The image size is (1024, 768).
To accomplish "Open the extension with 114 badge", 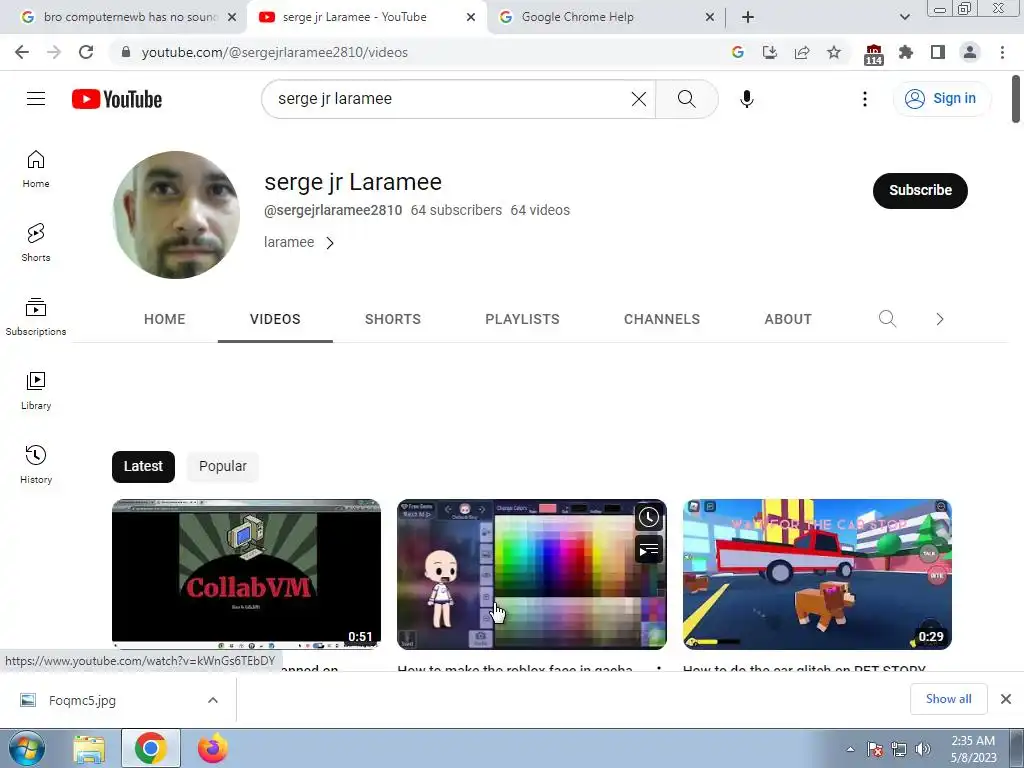I will pyautogui.click(x=873, y=54).
